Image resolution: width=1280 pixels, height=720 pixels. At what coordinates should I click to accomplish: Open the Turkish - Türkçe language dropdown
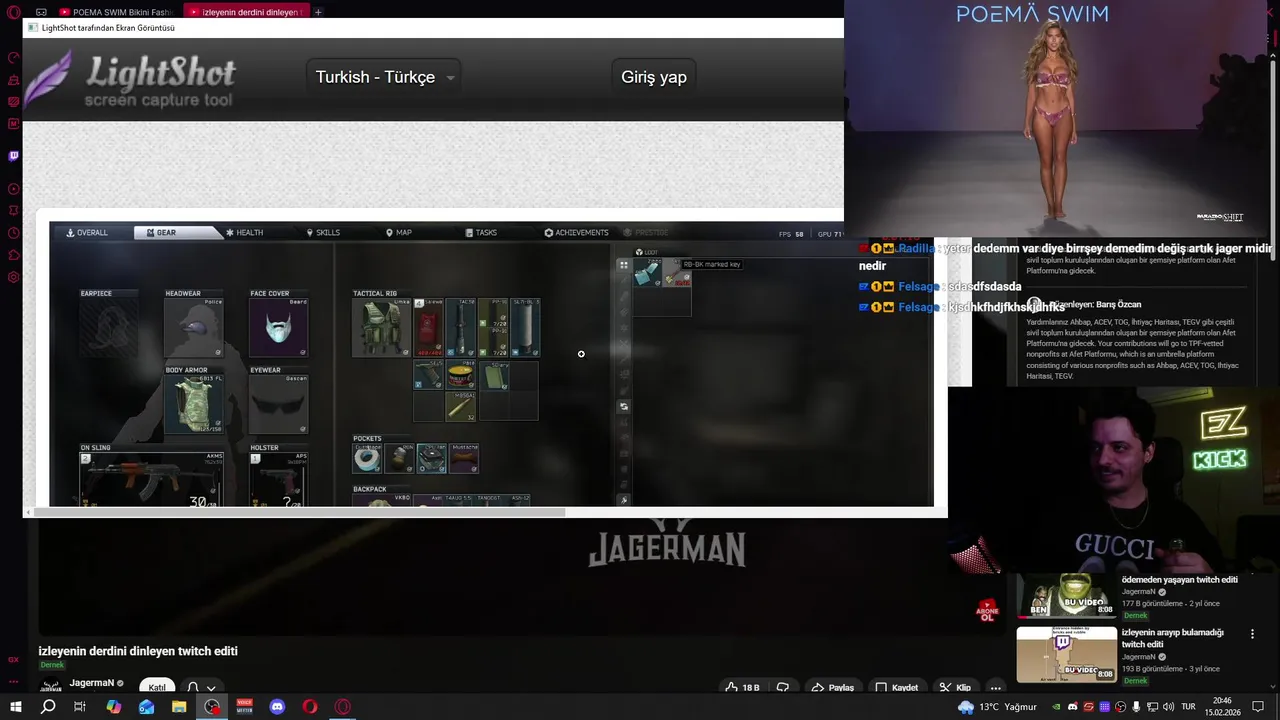385,77
